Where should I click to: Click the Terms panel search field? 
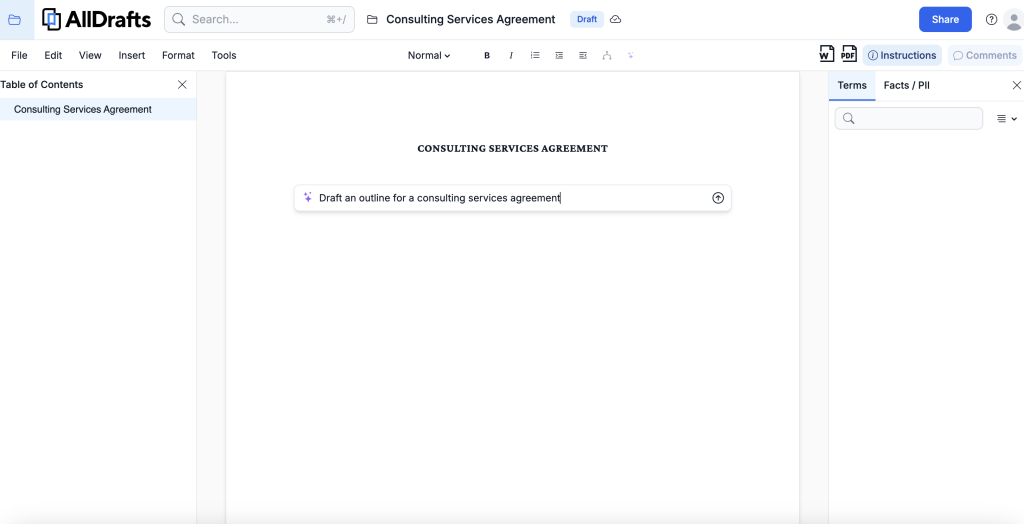click(910, 119)
